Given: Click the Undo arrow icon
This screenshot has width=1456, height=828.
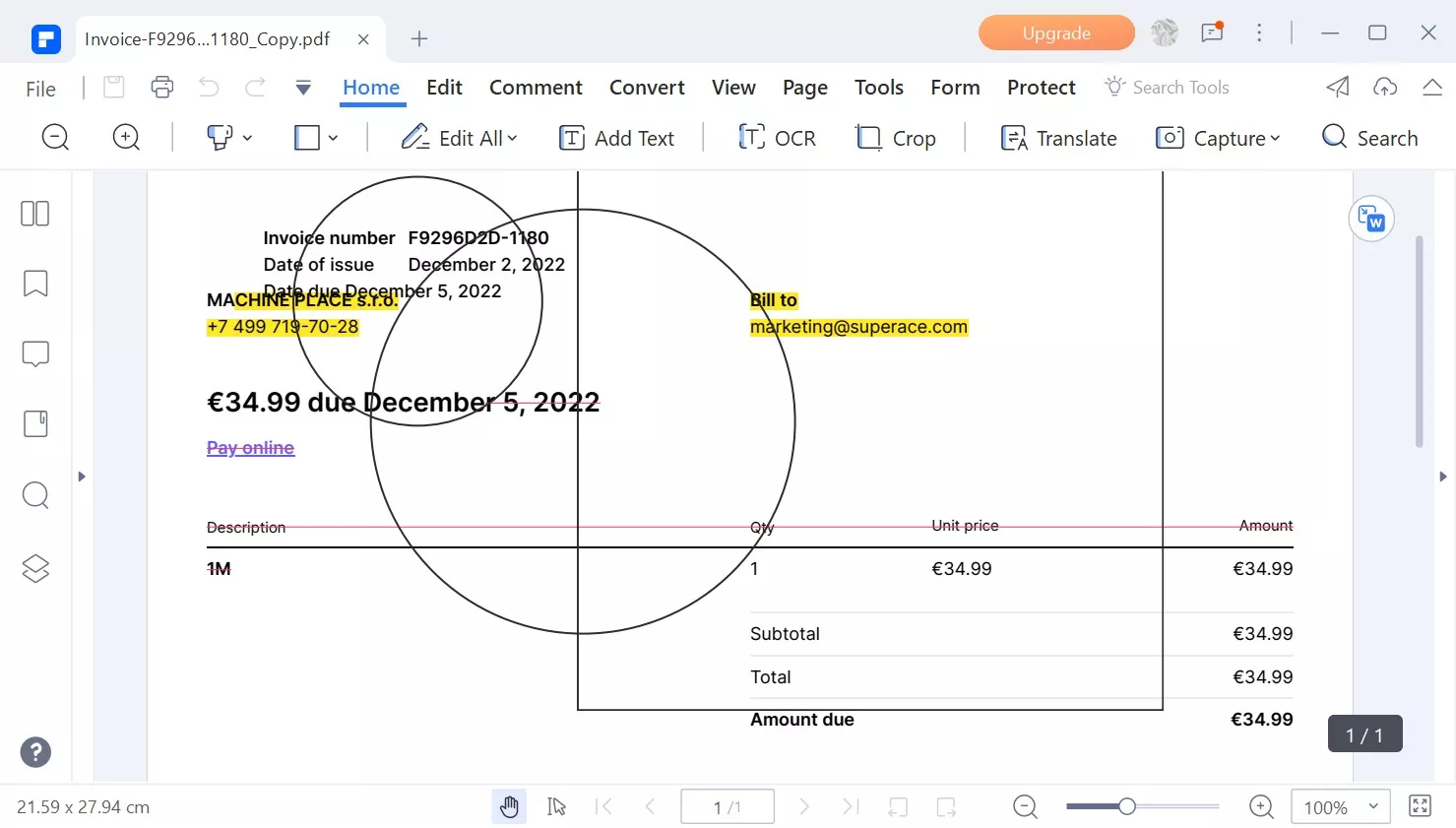Looking at the screenshot, I should 209,88.
